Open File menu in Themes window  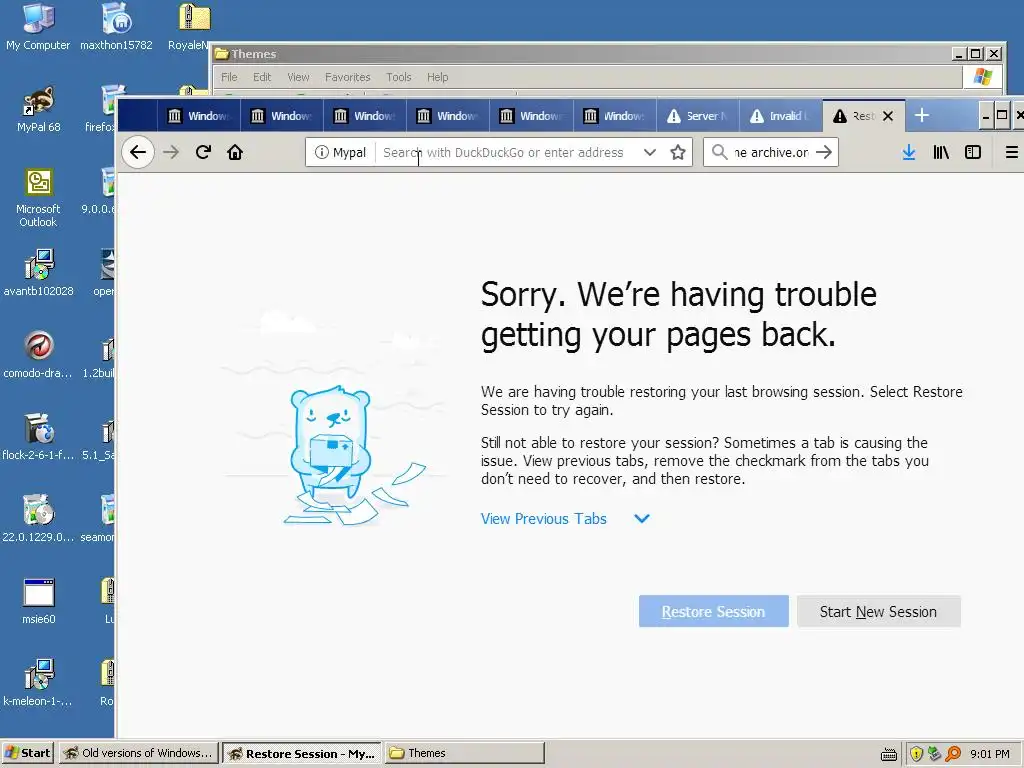229,77
